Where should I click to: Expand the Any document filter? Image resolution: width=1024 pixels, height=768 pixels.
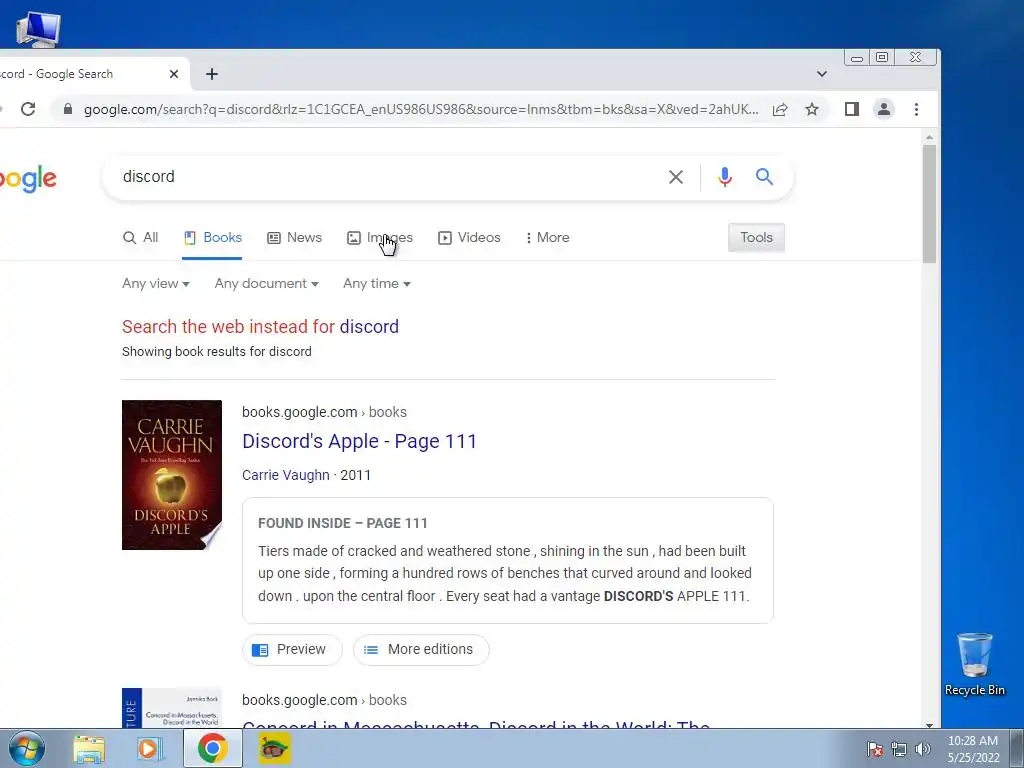point(266,283)
